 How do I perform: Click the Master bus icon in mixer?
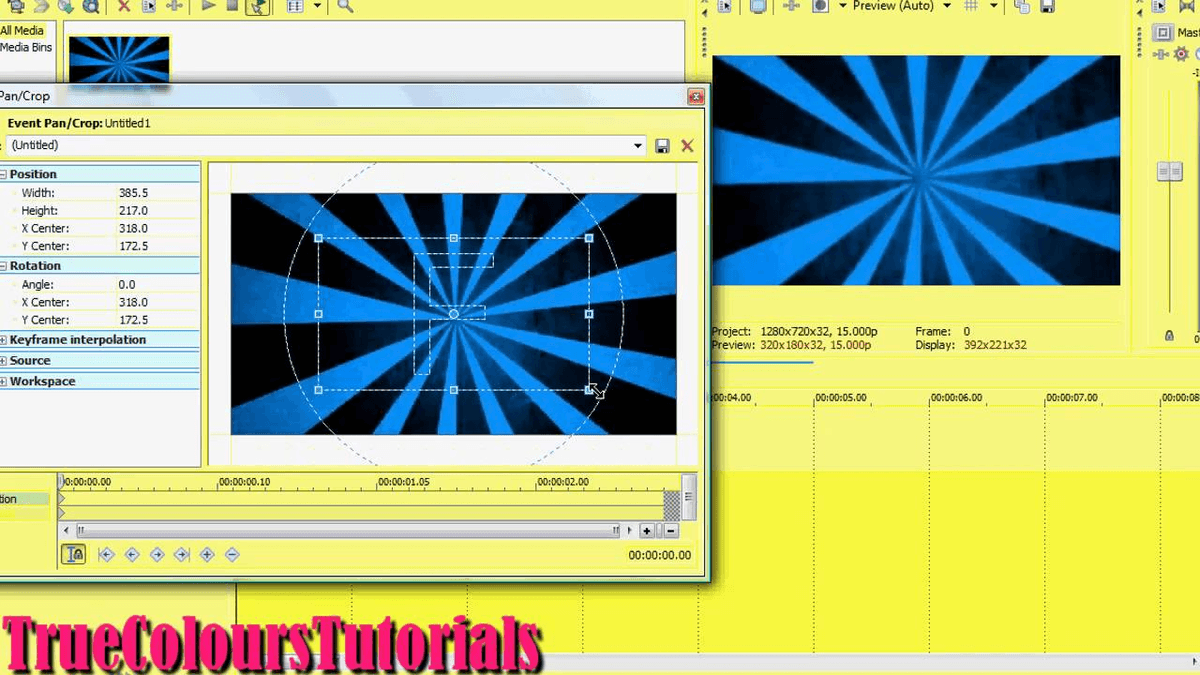click(x=1162, y=32)
